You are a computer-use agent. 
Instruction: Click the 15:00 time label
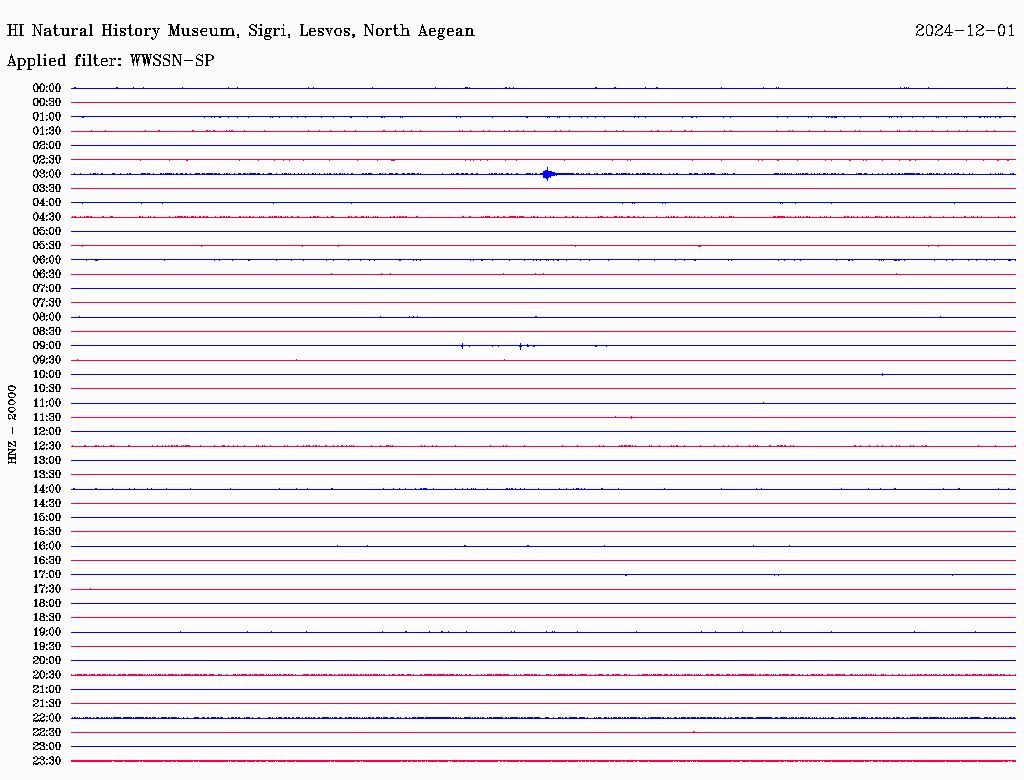pos(47,517)
